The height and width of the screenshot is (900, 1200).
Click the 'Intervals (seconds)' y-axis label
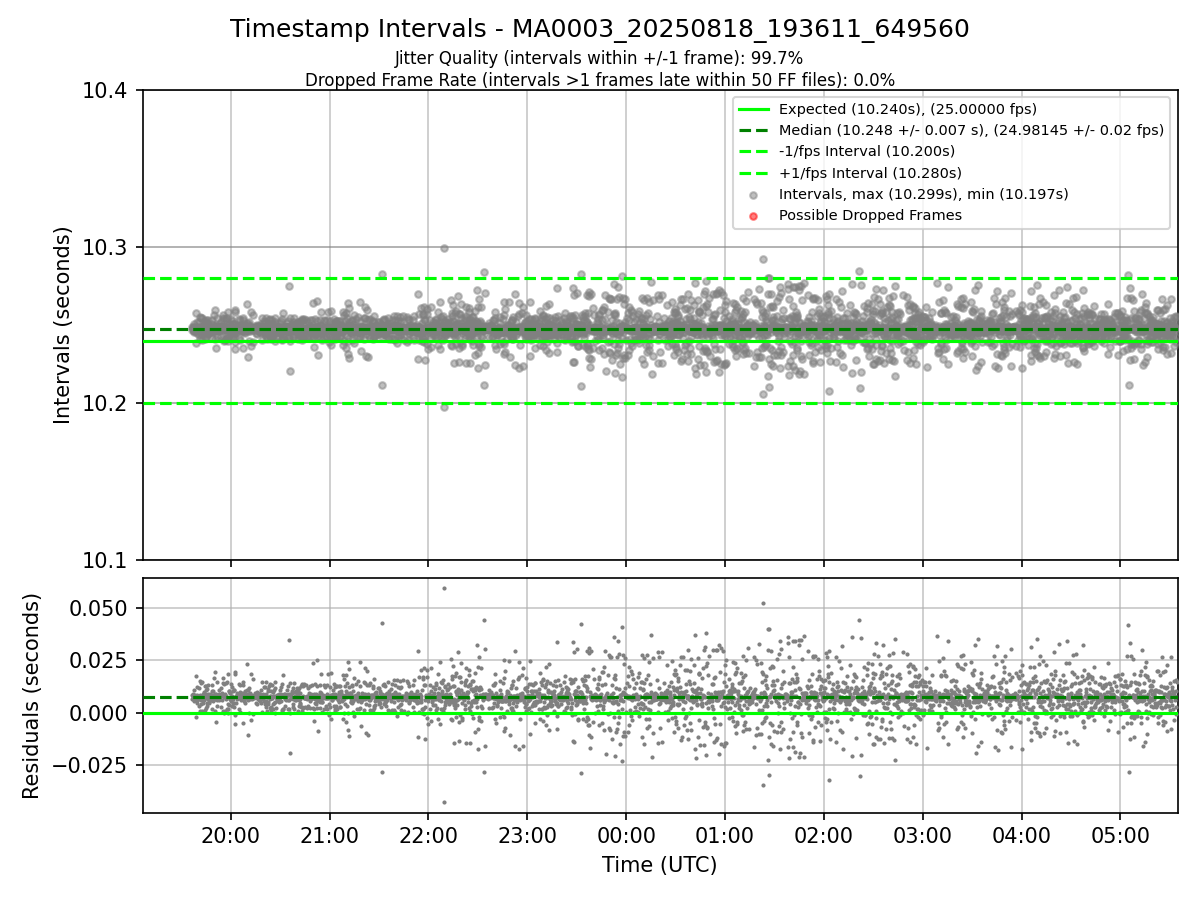63,325
